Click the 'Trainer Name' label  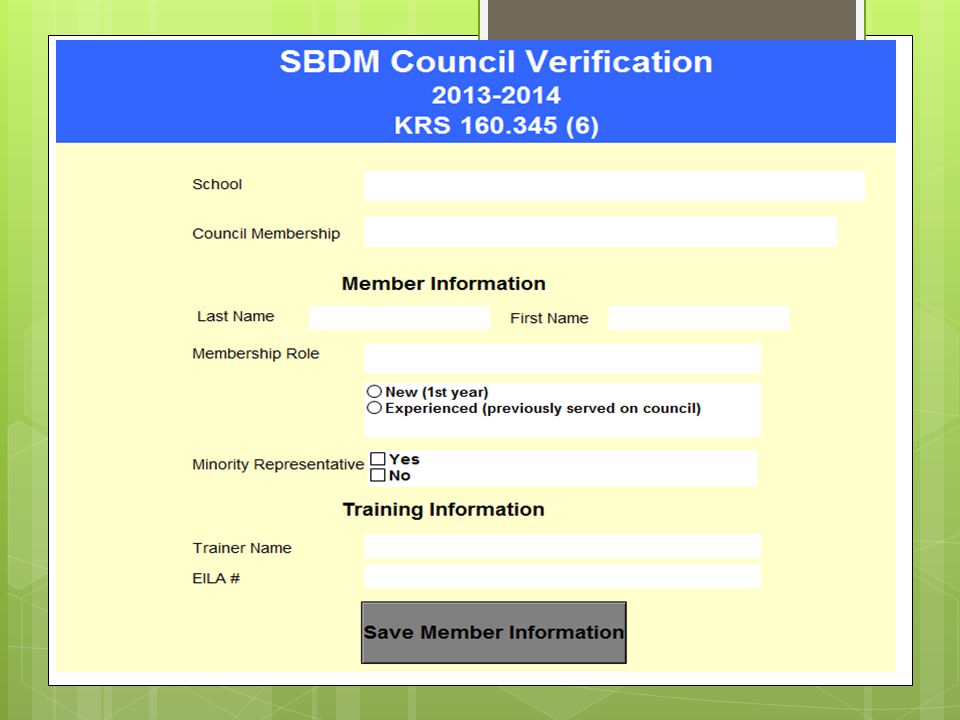coord(242,548)
